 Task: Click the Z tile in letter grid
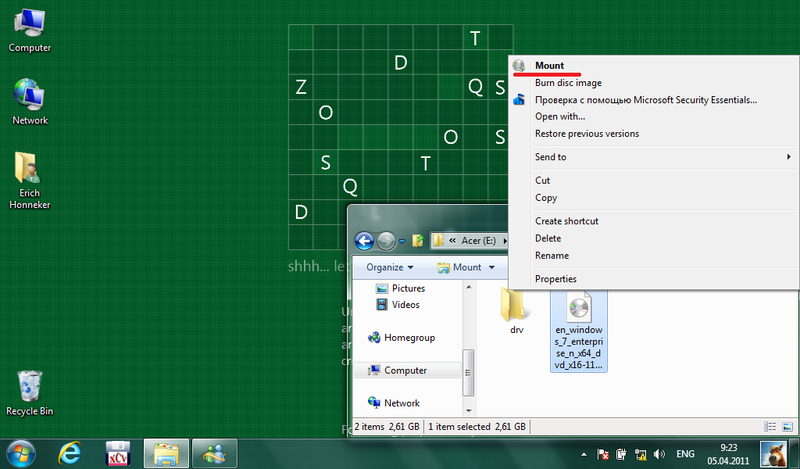point(301,87)
